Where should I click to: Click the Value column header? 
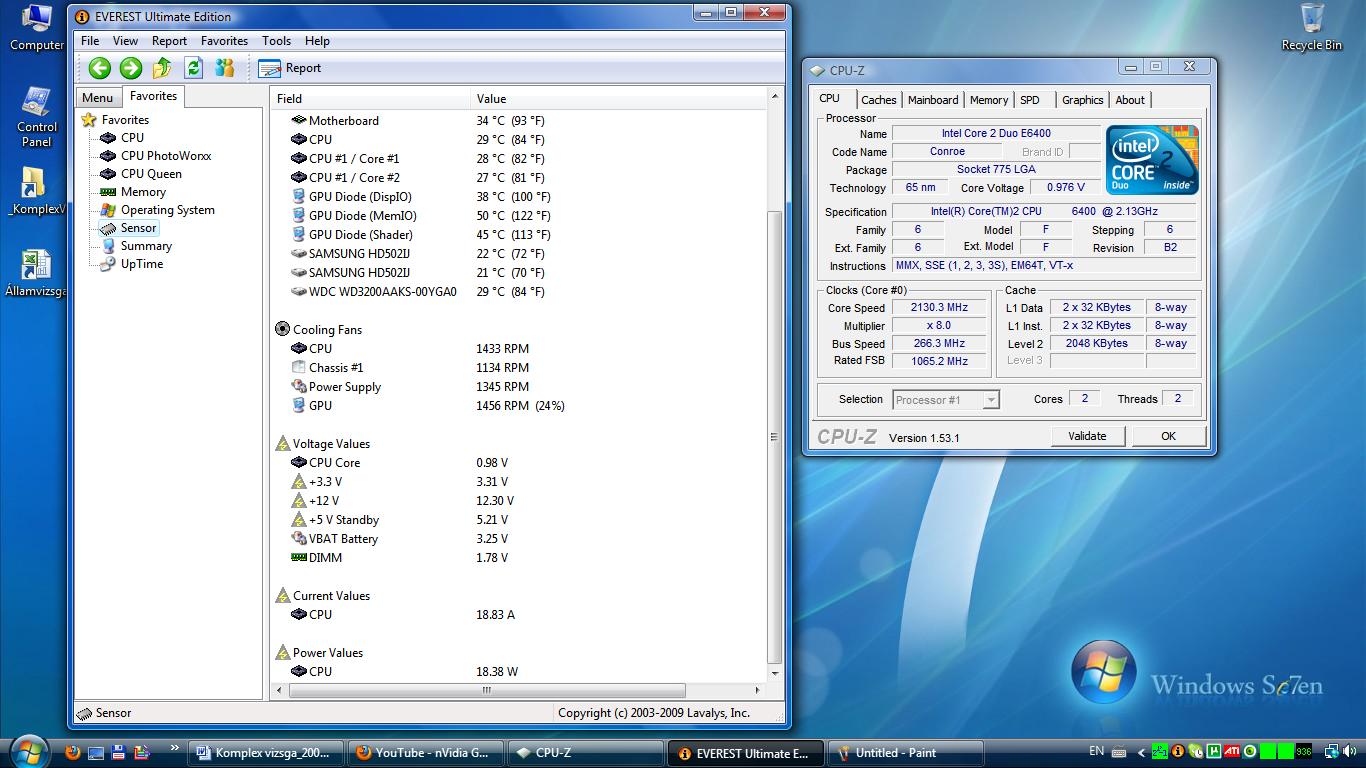(618, 98)
